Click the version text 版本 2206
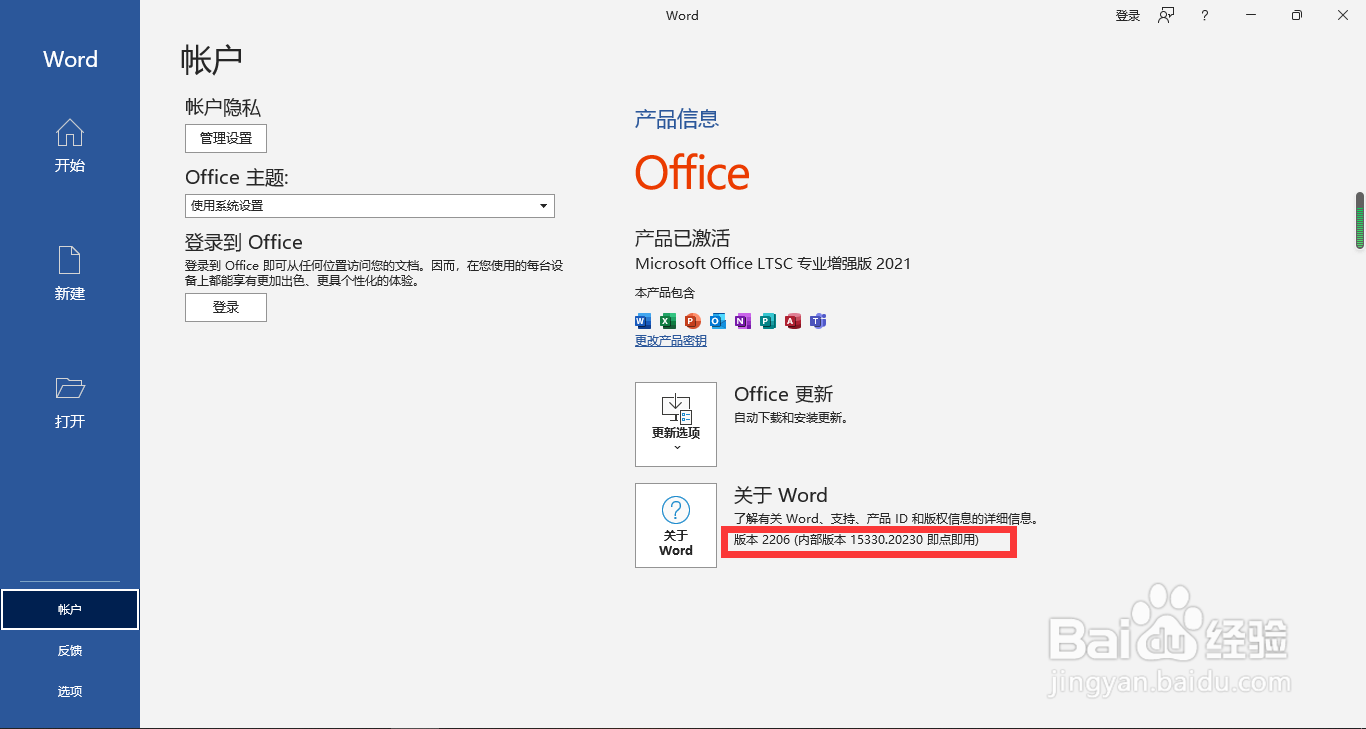This screenshot has height=729, width=1366. coord(856,540)
